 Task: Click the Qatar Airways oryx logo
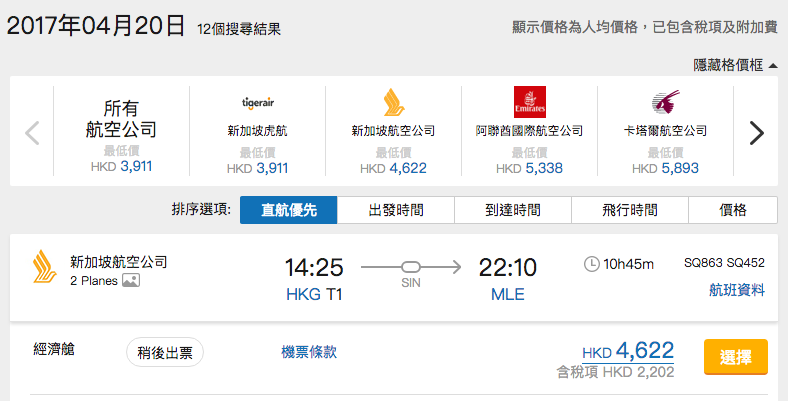[x=665, y=102]
